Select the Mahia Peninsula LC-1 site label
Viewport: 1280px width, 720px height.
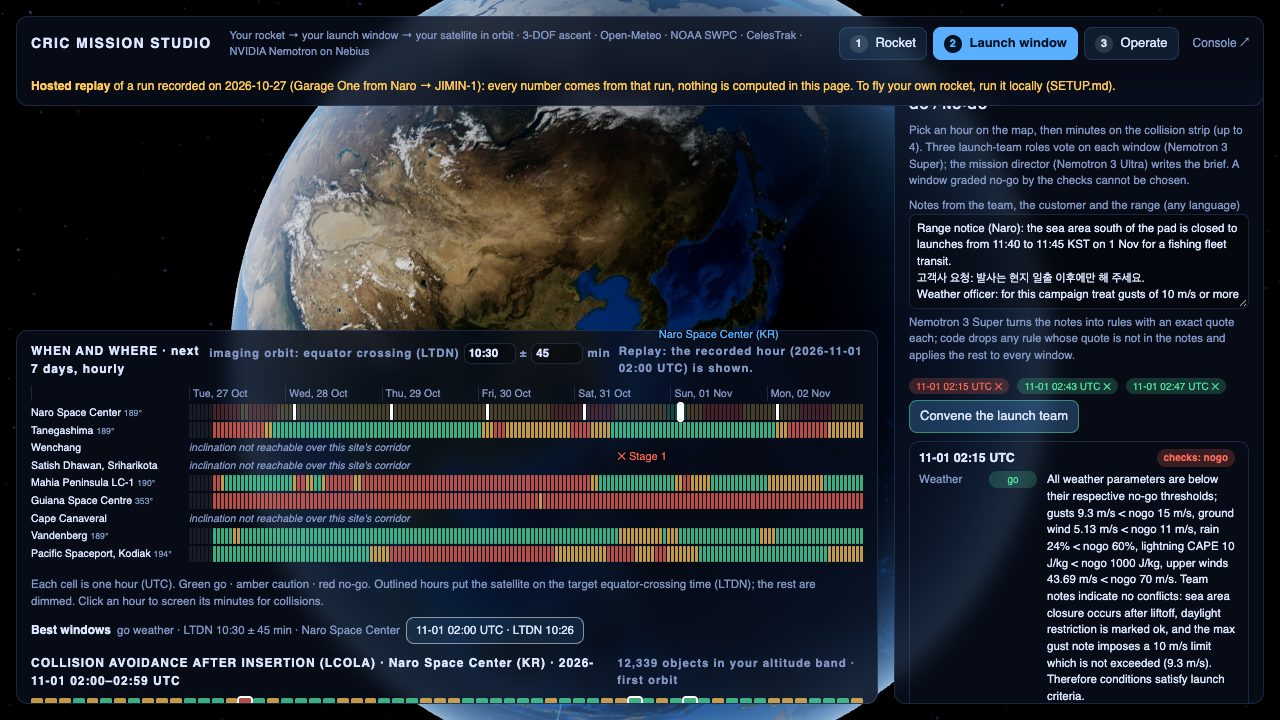coord(93,483)
